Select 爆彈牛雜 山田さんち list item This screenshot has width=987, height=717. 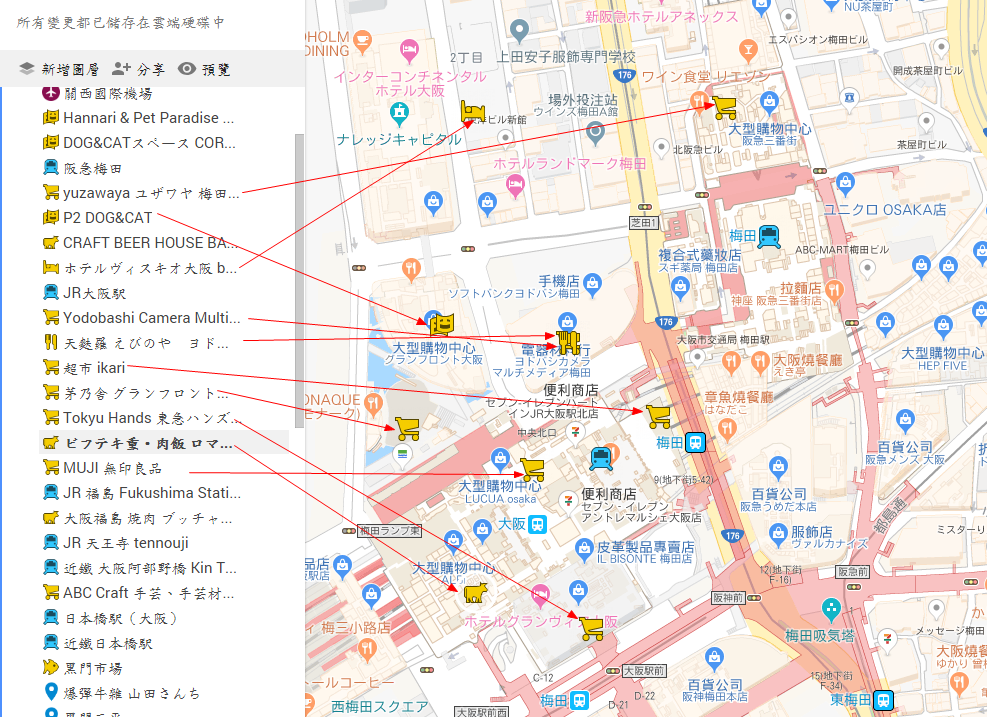pyautogui.click(x=121, y=693)
